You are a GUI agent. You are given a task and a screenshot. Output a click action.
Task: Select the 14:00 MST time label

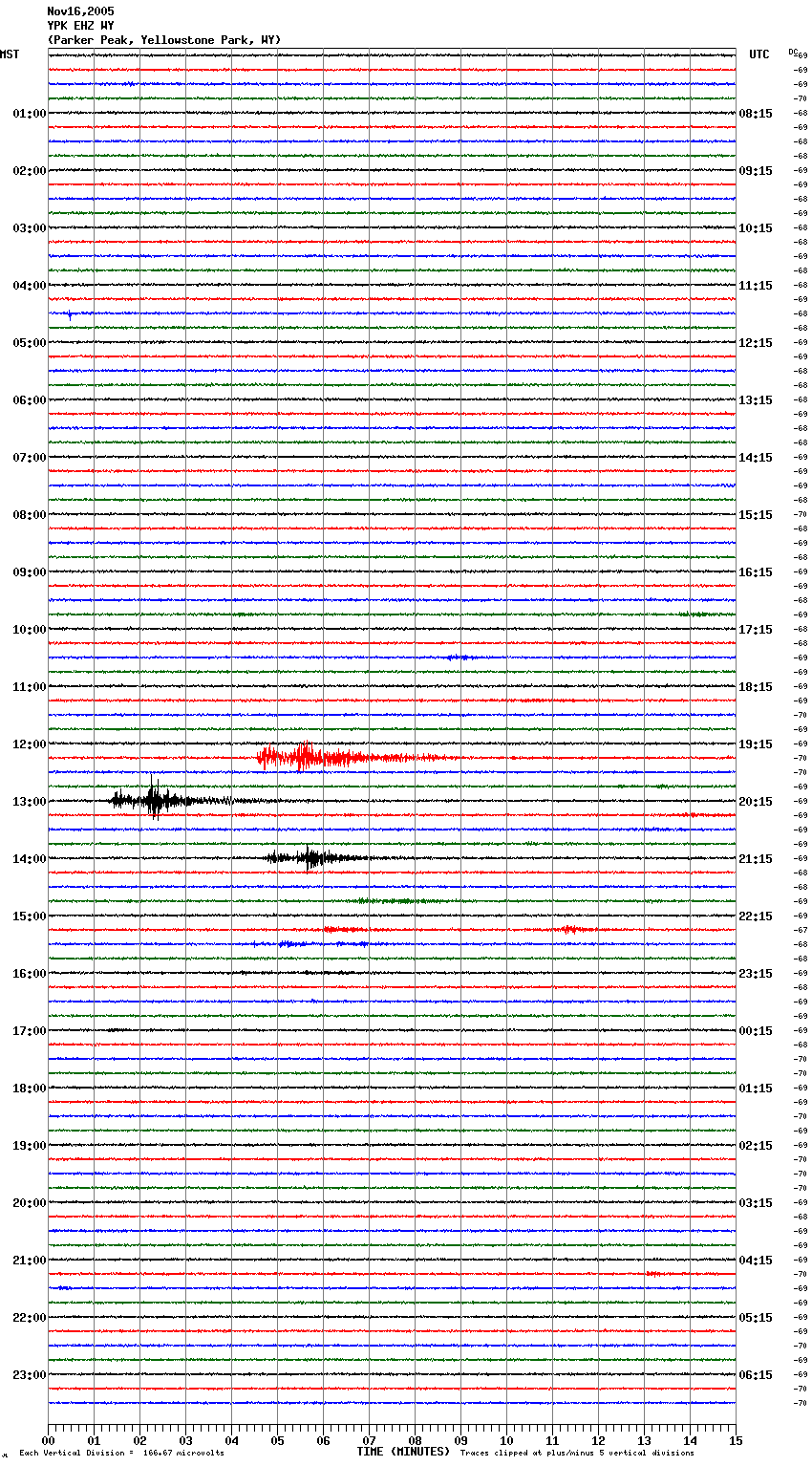pos(29,859)
